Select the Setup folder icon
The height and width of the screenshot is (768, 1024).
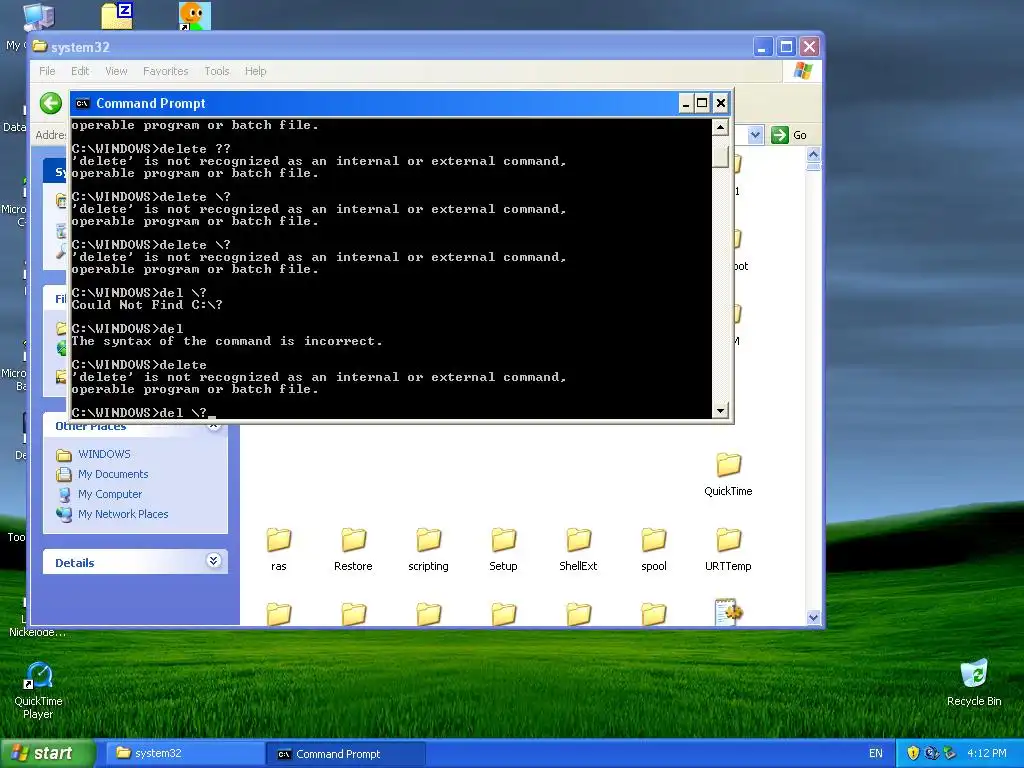tap(504, 540)
